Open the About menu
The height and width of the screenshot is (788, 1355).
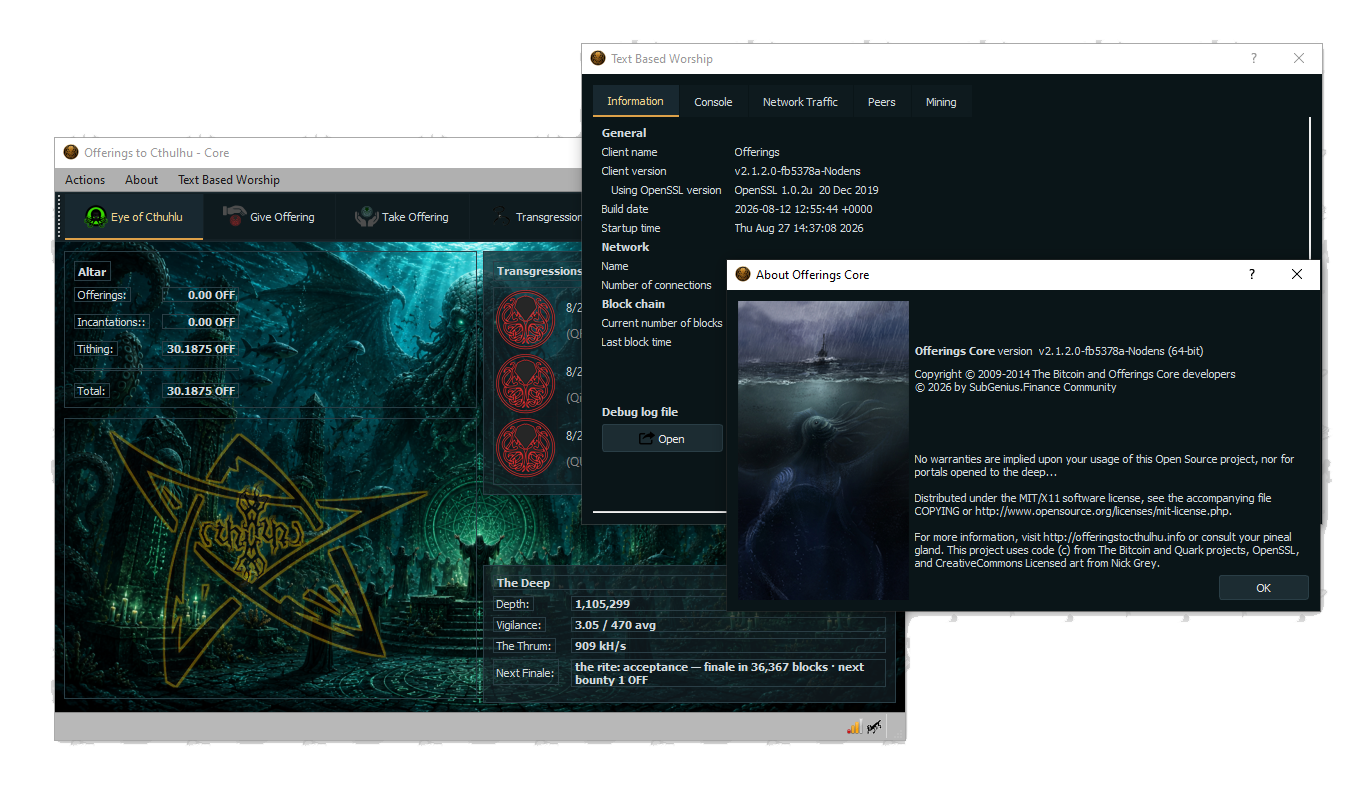(x=141, y=180)
